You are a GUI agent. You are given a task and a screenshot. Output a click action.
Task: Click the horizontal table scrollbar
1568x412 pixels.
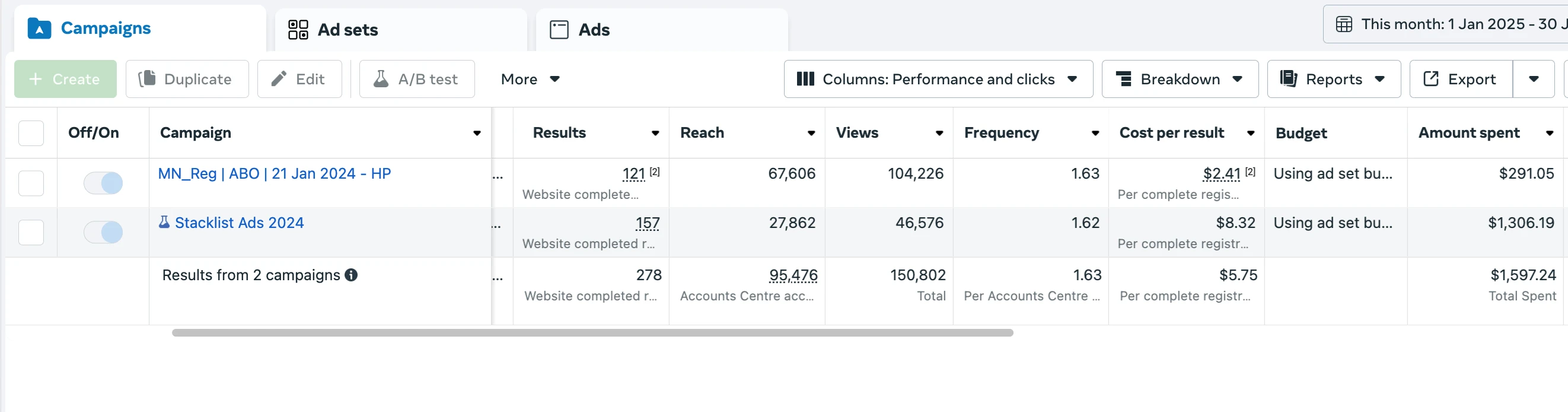(x=592, y=333)
